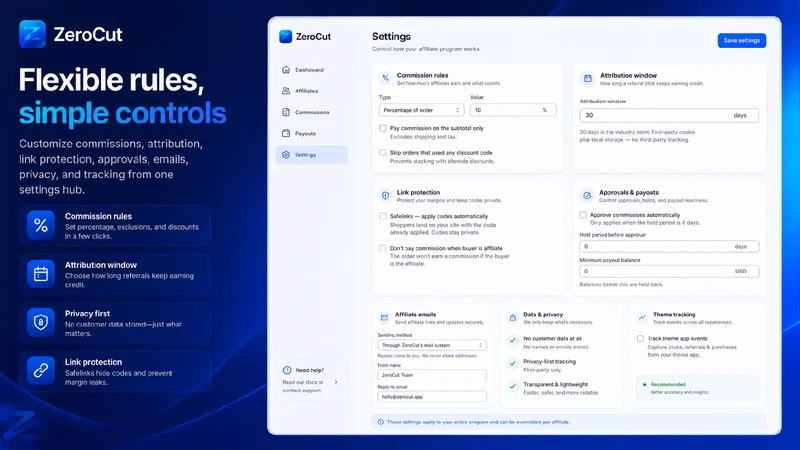This screenshot has height=450, width=800.
Task: Expand the Need help chevron arrow
Action: pyautogui.click(x=336, y=382)
